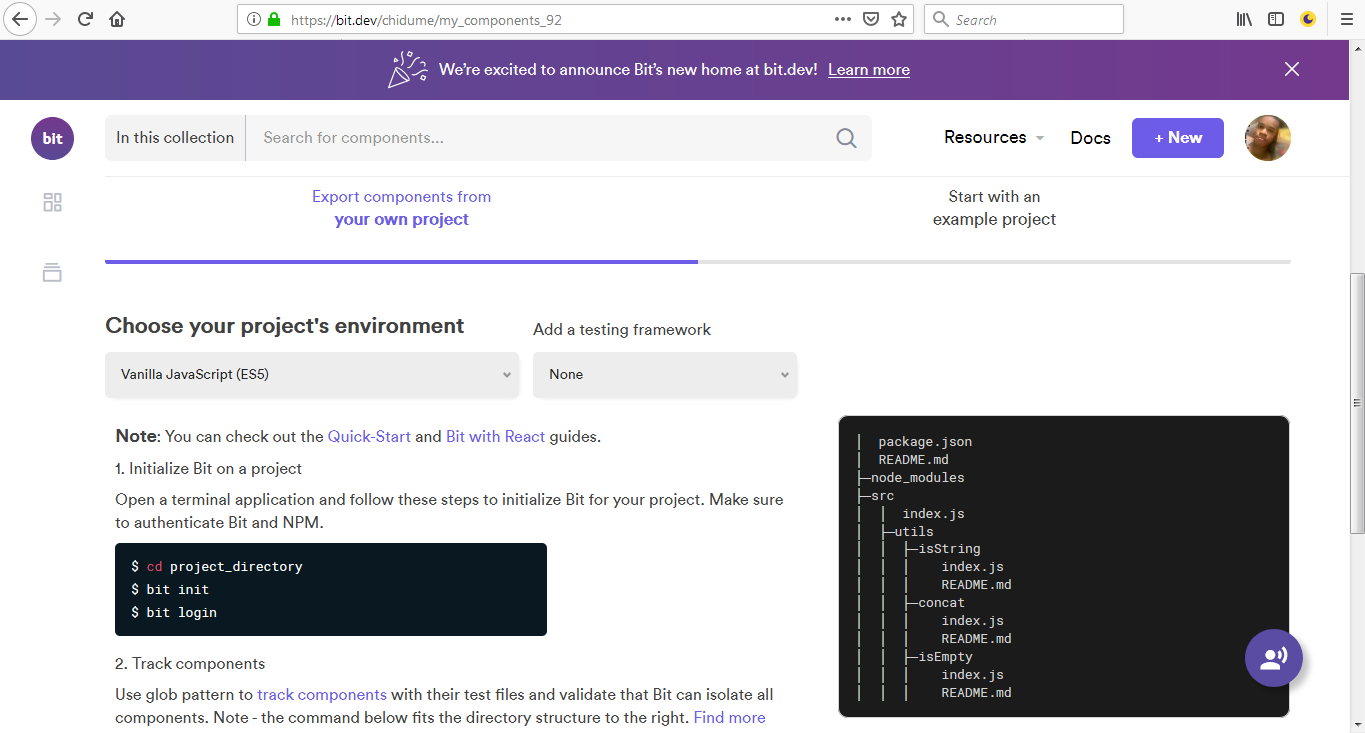This screenshot has height=733, width=1365.
Task: Open the user profile avatar menu
Action: 1267,138
